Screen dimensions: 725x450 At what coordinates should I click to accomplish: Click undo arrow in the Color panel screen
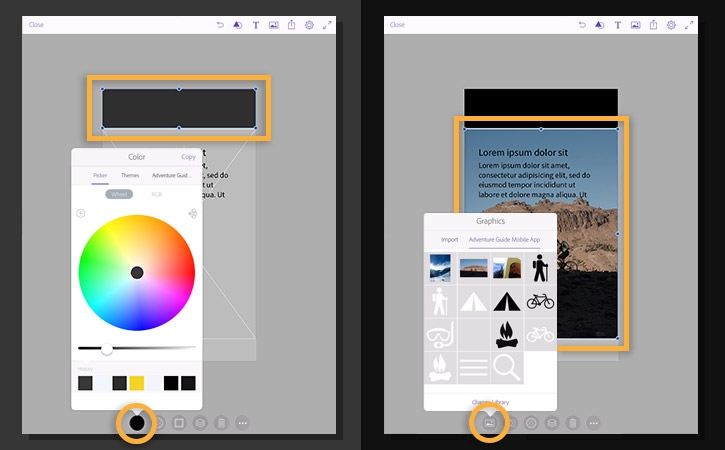[219, 24]
